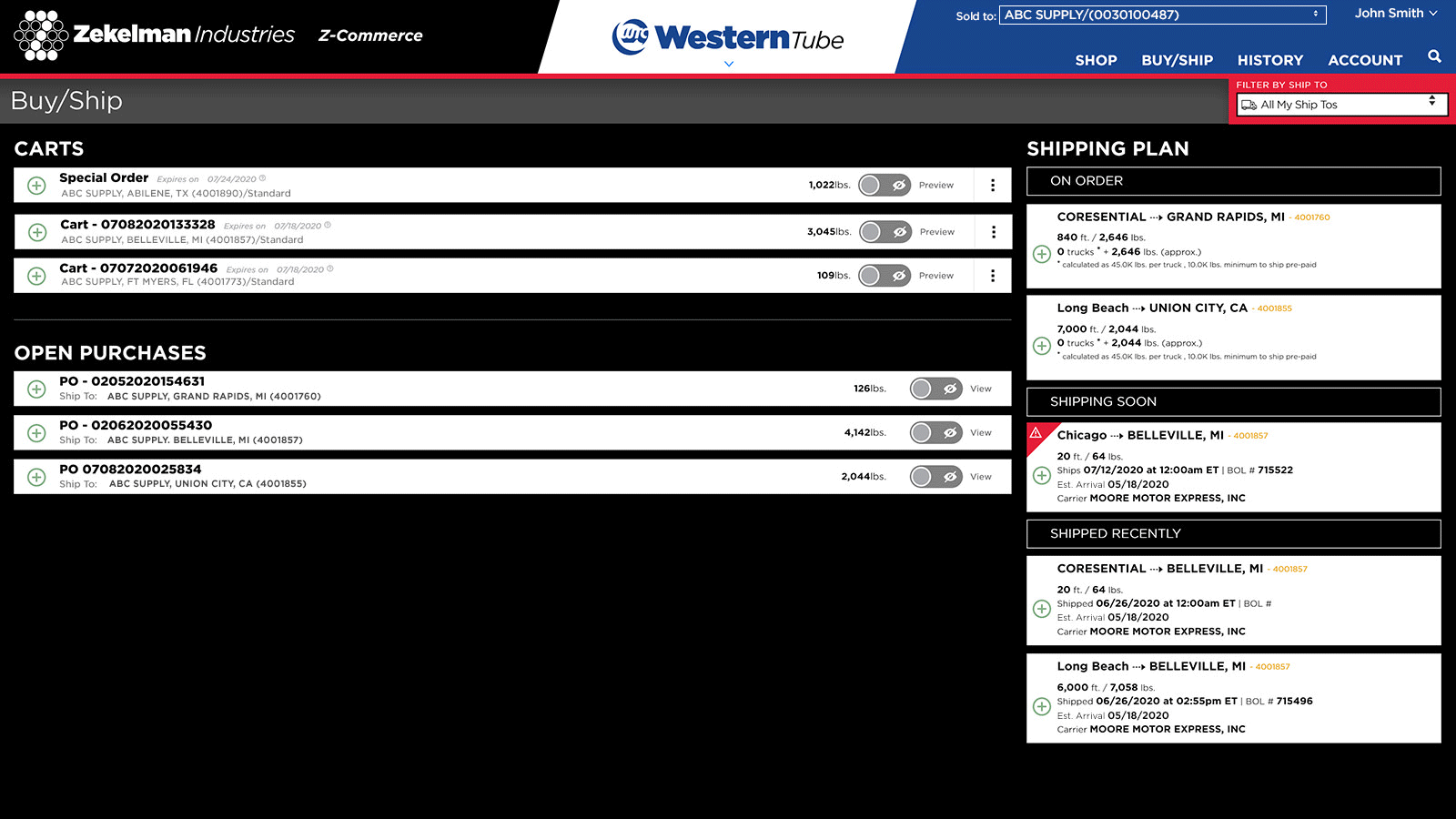Click plus icon on Chicago to Belleville shipment

[x=1042, y=475]
